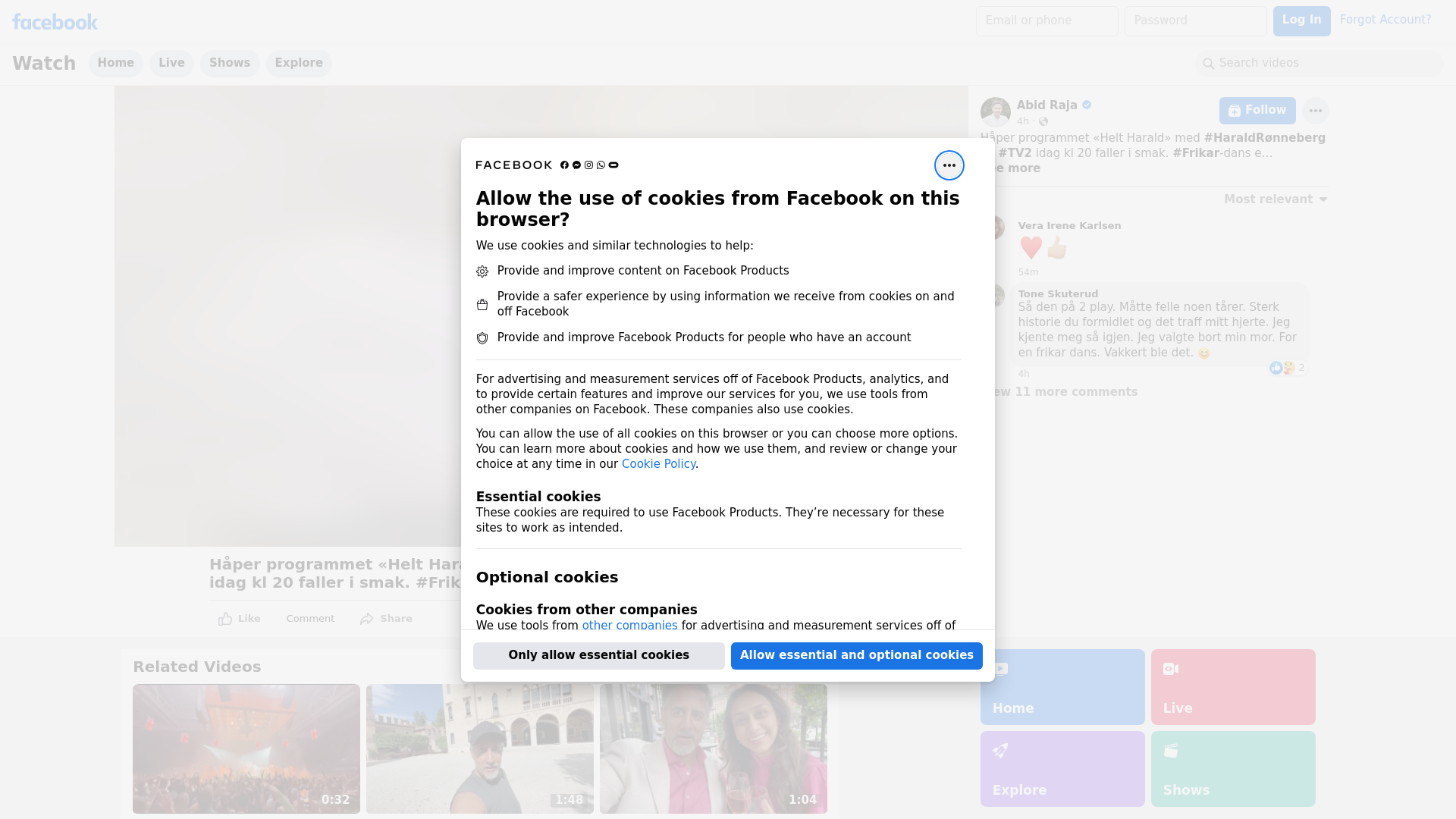
Task: Expand the Most relevant comments sort dropdown
Action: (x=1276, y=199)
